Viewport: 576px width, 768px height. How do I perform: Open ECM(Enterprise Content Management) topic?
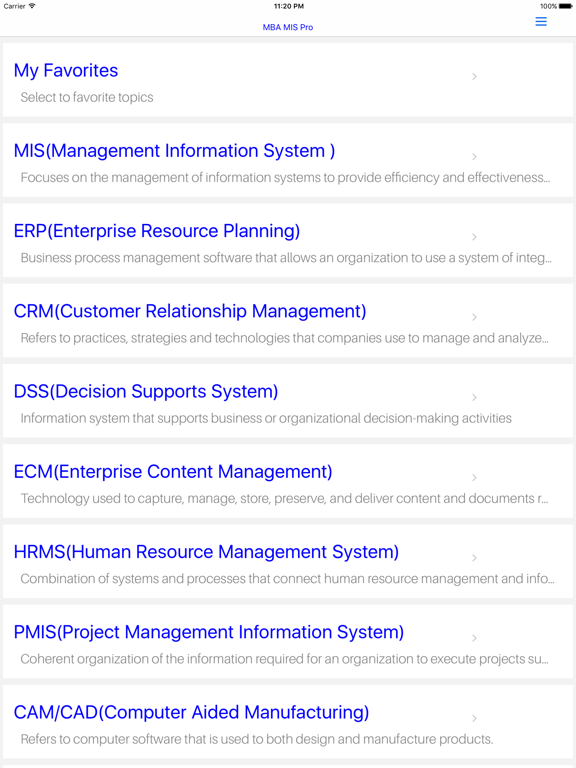173,472
